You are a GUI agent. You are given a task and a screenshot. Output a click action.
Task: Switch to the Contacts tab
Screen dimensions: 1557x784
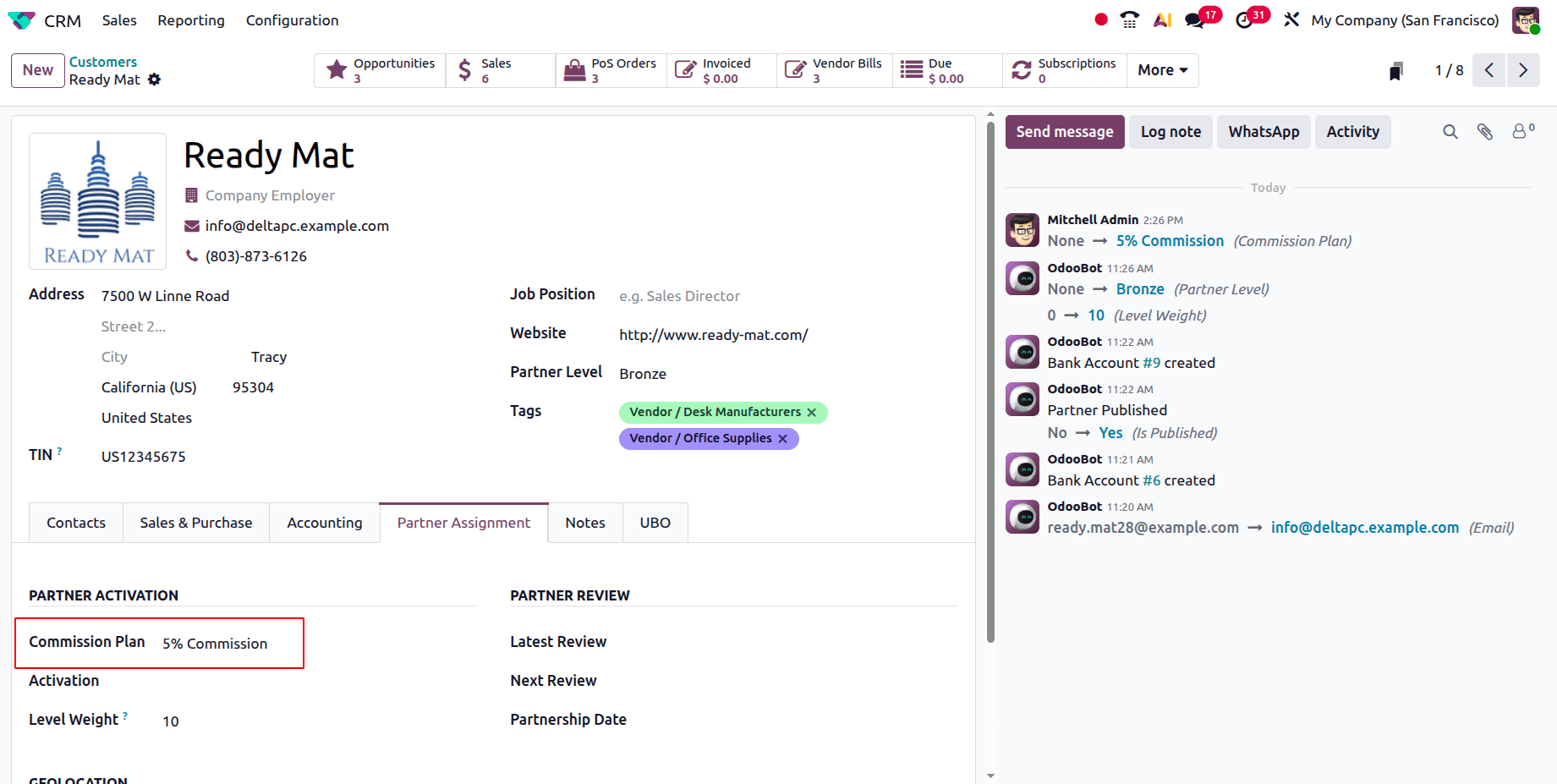coord(76,523)
